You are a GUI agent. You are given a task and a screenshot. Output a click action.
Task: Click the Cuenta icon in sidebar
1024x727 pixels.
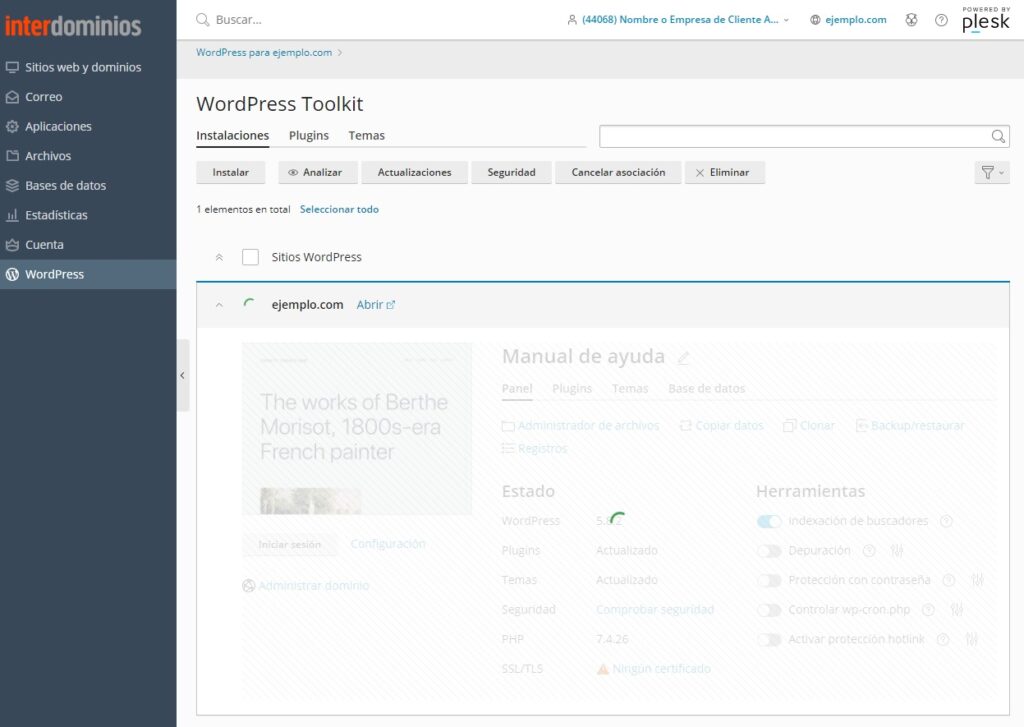(x=12, y=244)
